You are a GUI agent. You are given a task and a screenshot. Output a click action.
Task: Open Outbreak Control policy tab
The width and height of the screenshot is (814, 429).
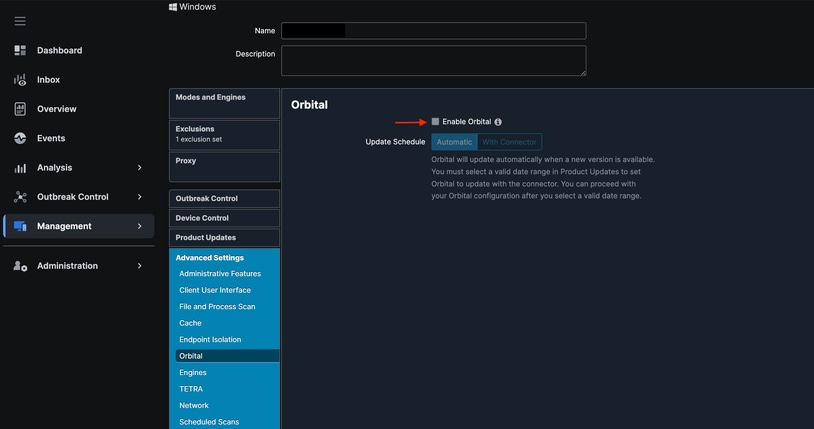(224, 198)
